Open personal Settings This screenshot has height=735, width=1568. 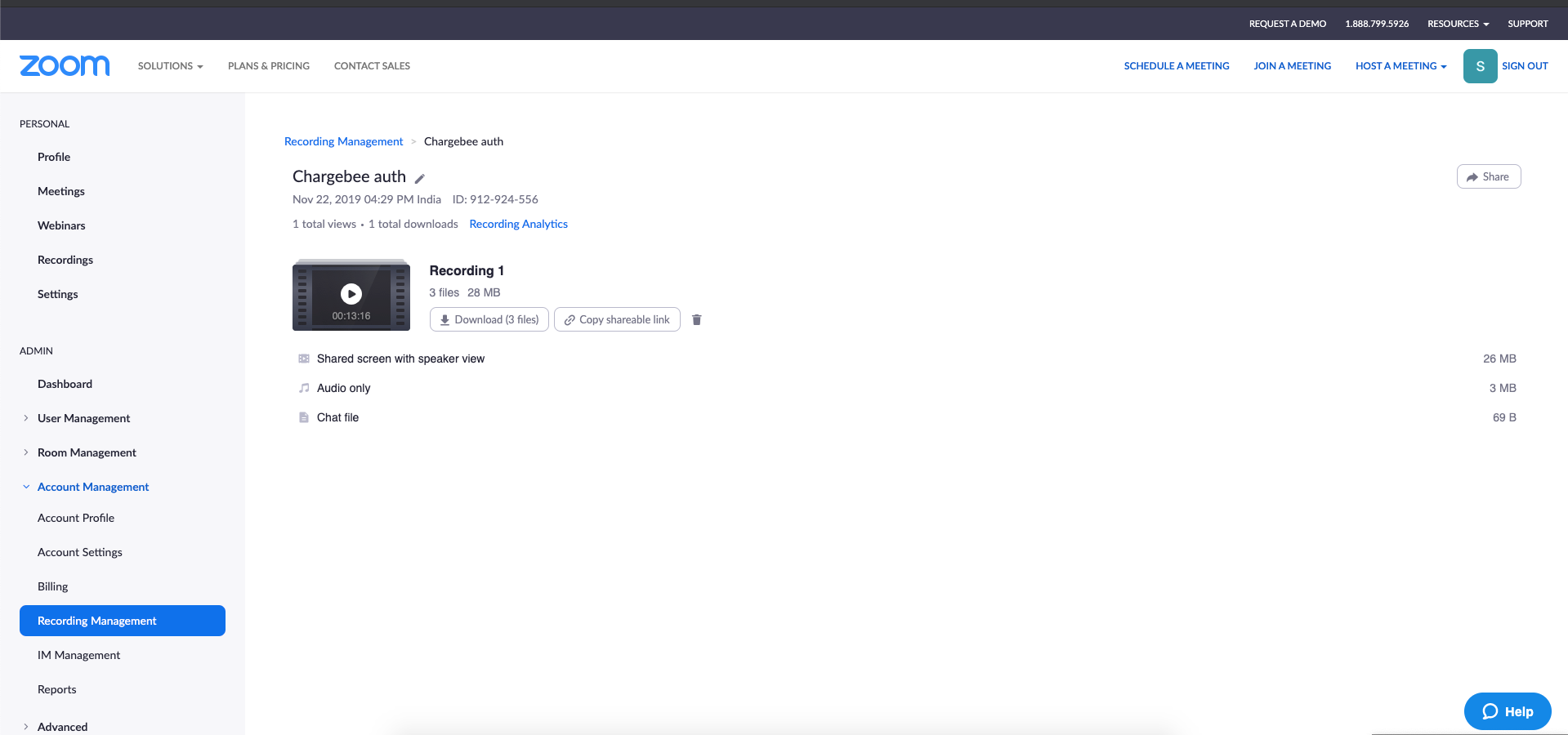(58, 294)
